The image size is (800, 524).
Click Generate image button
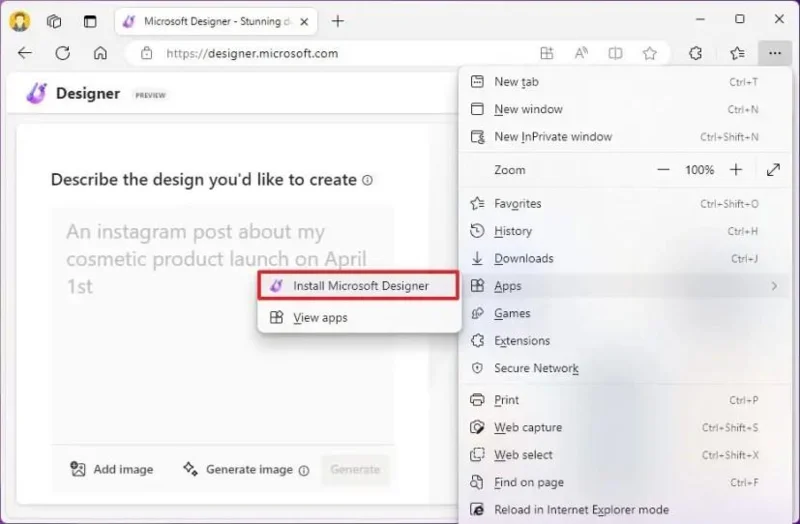coord(238,469)
